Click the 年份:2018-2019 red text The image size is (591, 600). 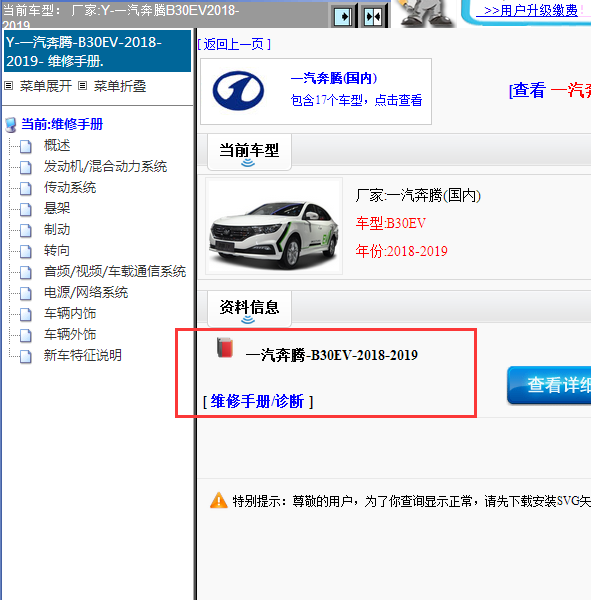pyautogui.click(x=402, y=251)
